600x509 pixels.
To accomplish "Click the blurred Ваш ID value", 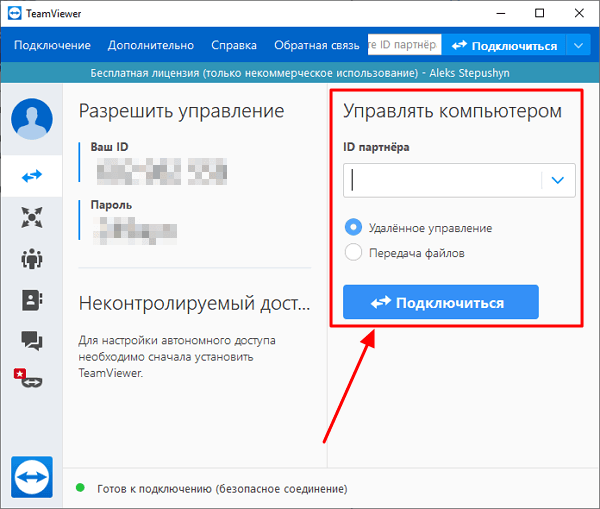I will pos(162,171).
